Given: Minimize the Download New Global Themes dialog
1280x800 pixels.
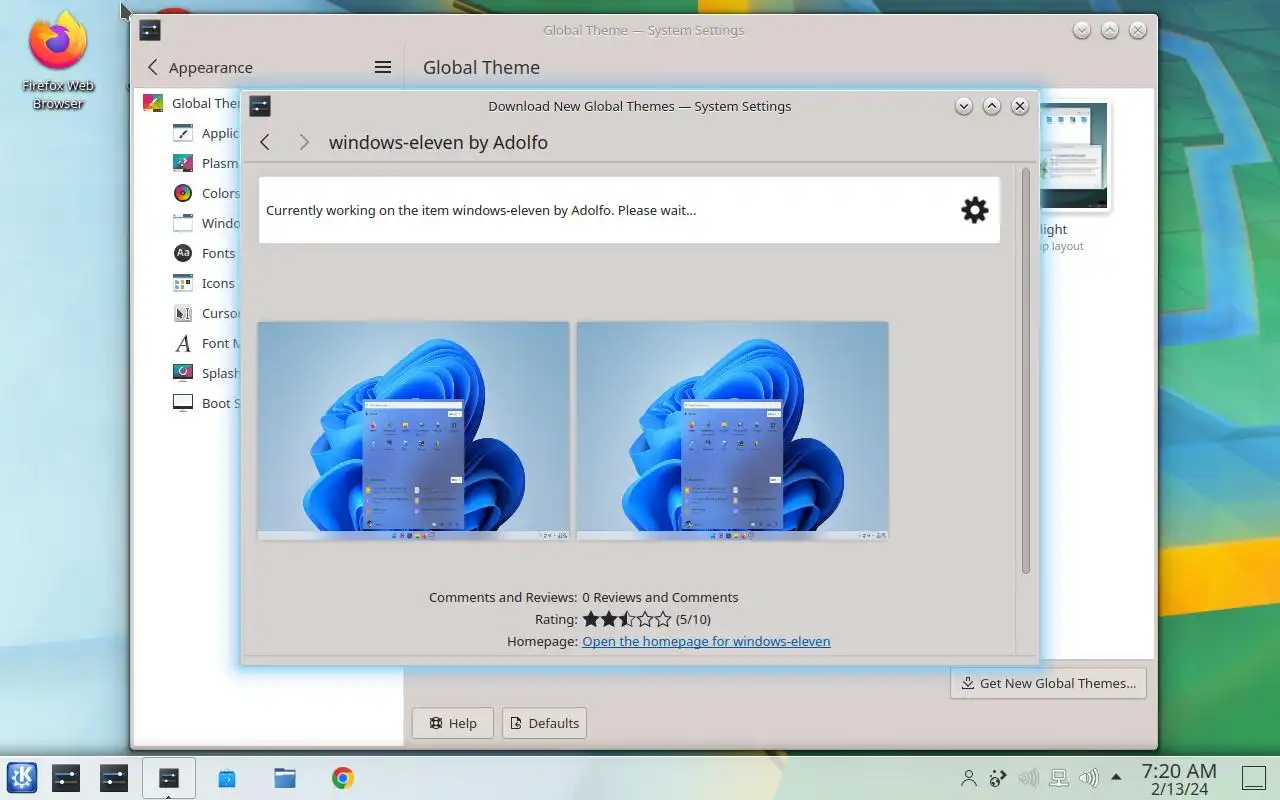Looking at the screenshot, I should [964, 106].
